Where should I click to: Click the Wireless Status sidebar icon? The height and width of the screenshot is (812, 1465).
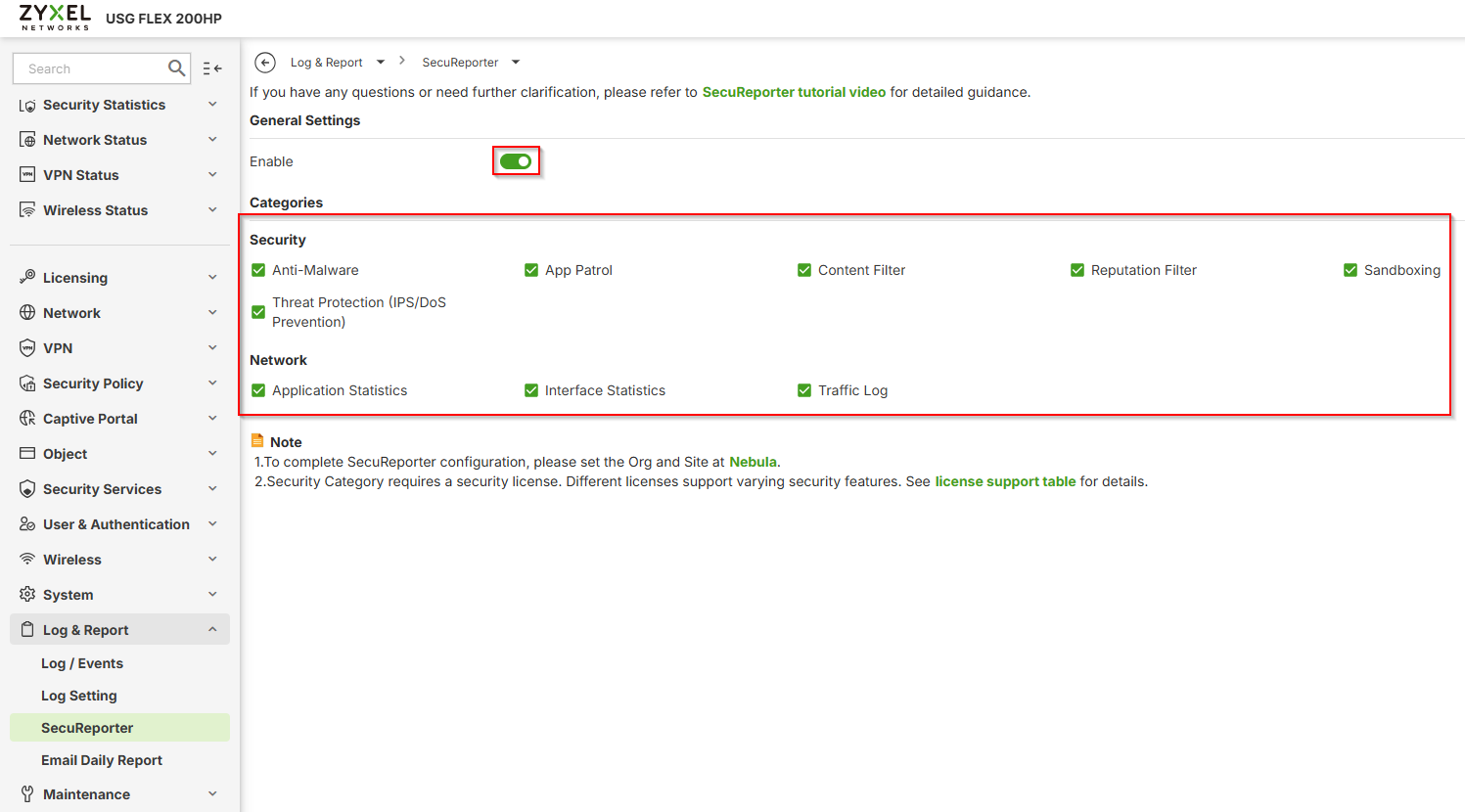[x=27, y=210]
